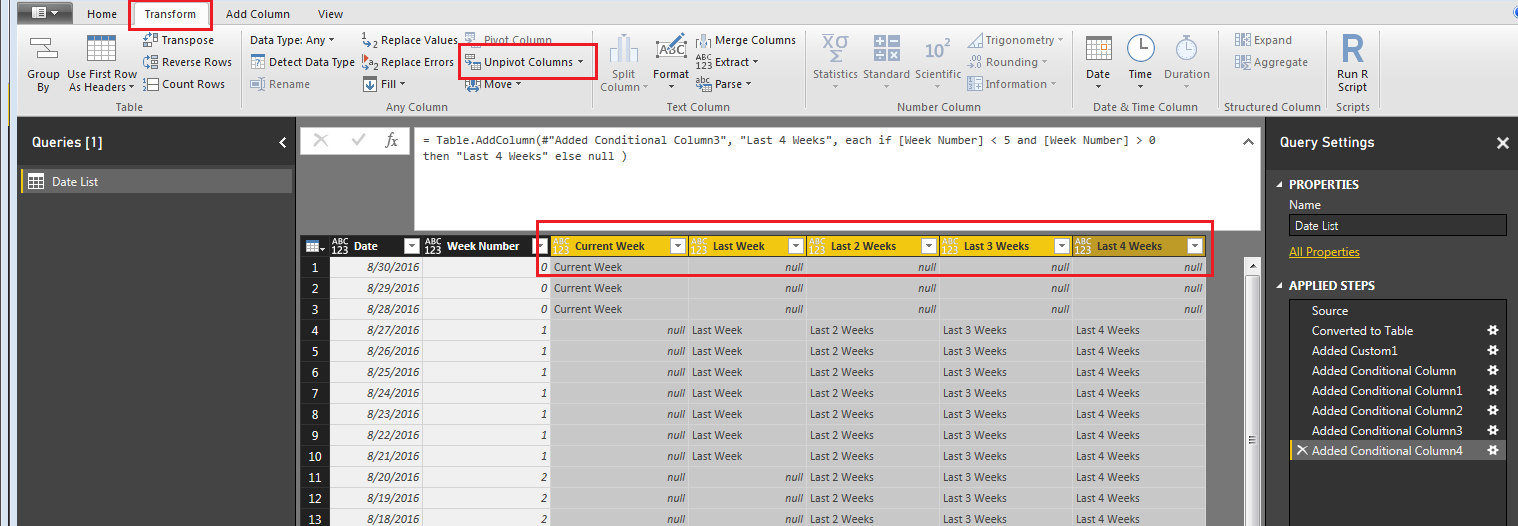This screenshot has height=526, width=1518.
Task: Switch to the Transform tab
Action: pos(170,14)
